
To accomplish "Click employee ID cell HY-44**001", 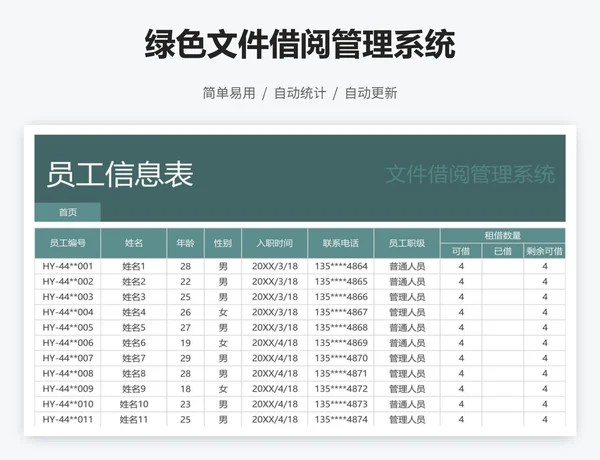I will [x=68, y=266].
